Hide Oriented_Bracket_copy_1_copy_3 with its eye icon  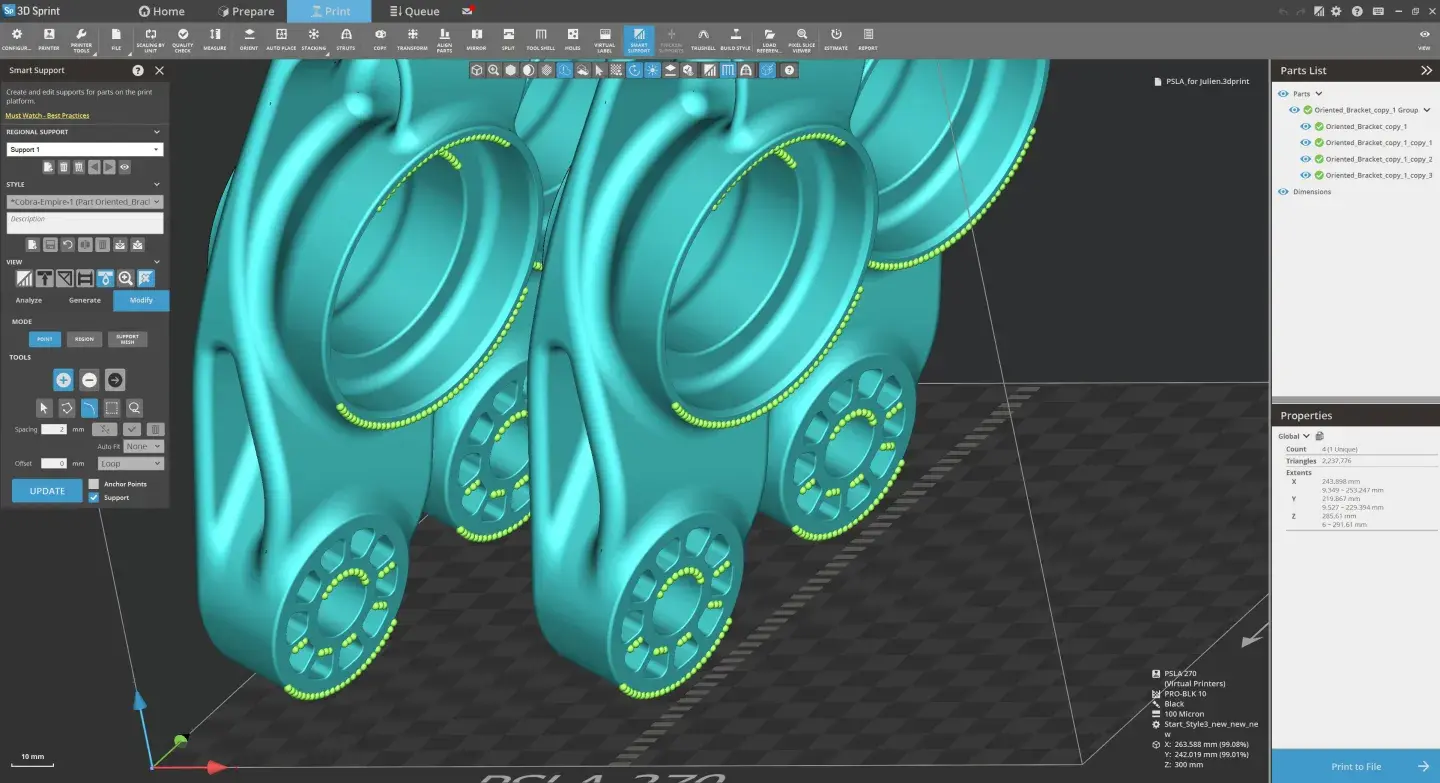(1305, 175)
